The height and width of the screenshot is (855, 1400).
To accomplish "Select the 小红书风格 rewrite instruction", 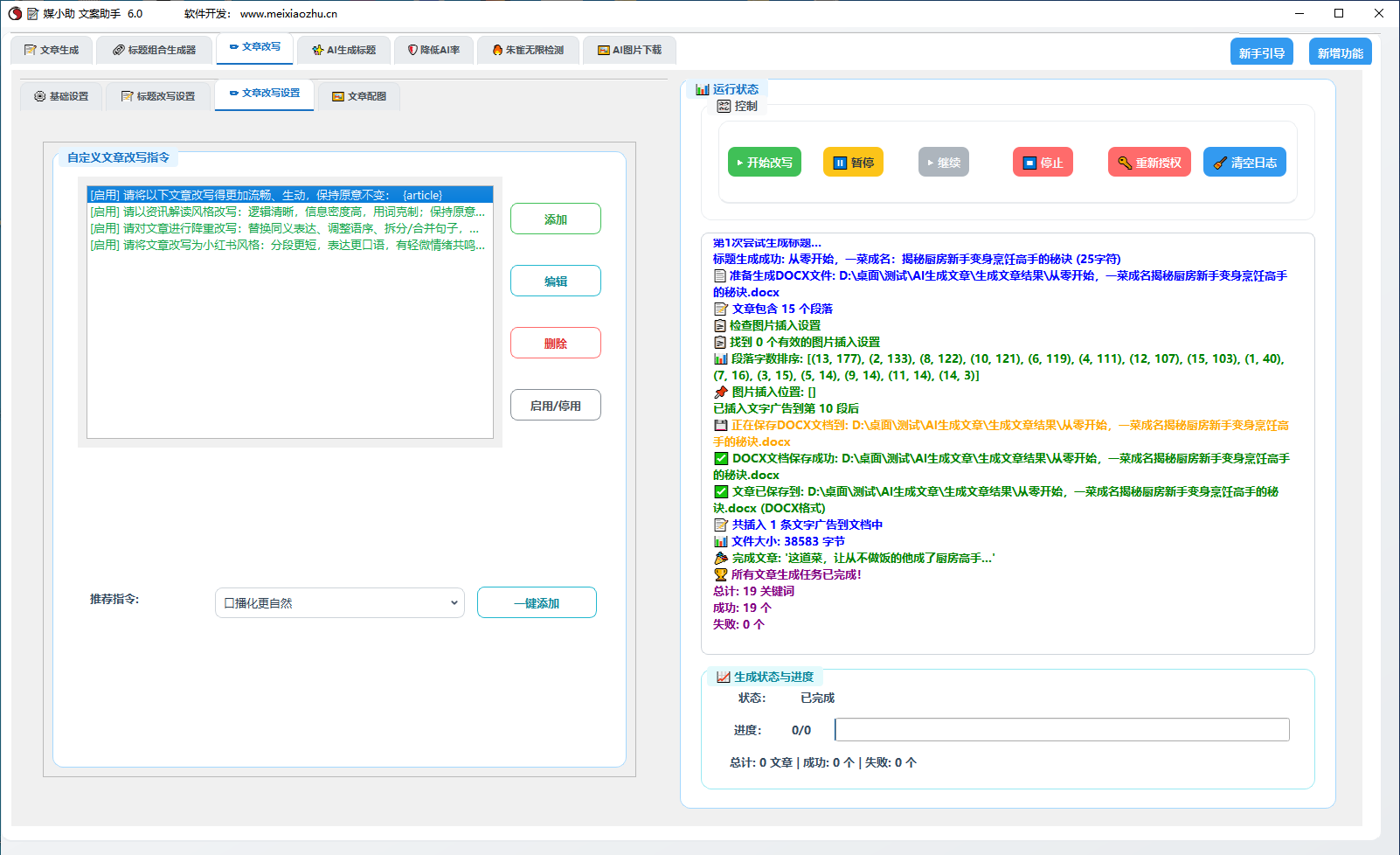I will (288, 246).
